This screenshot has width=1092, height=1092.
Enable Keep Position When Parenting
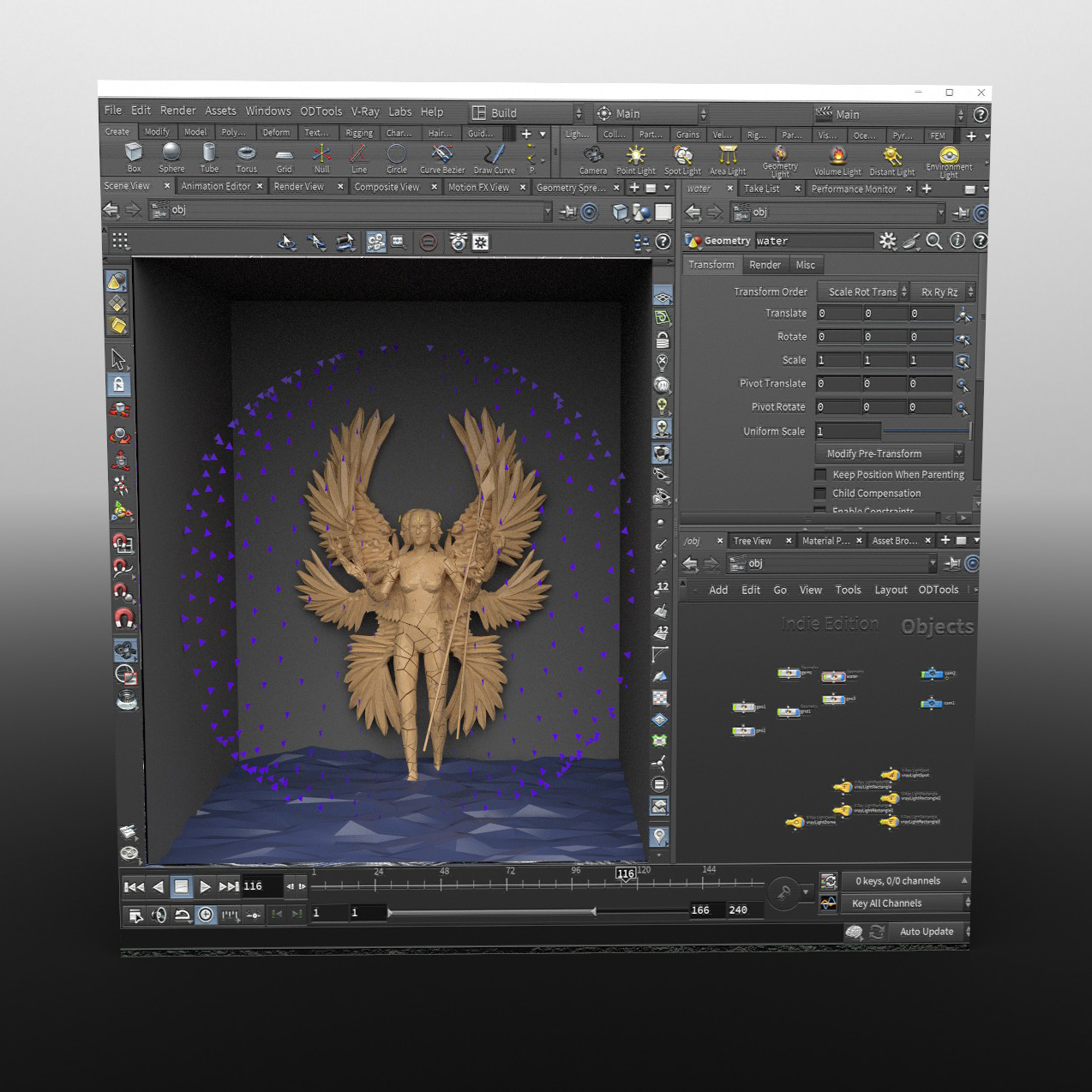pyautogui.click(x=820, y=474)
